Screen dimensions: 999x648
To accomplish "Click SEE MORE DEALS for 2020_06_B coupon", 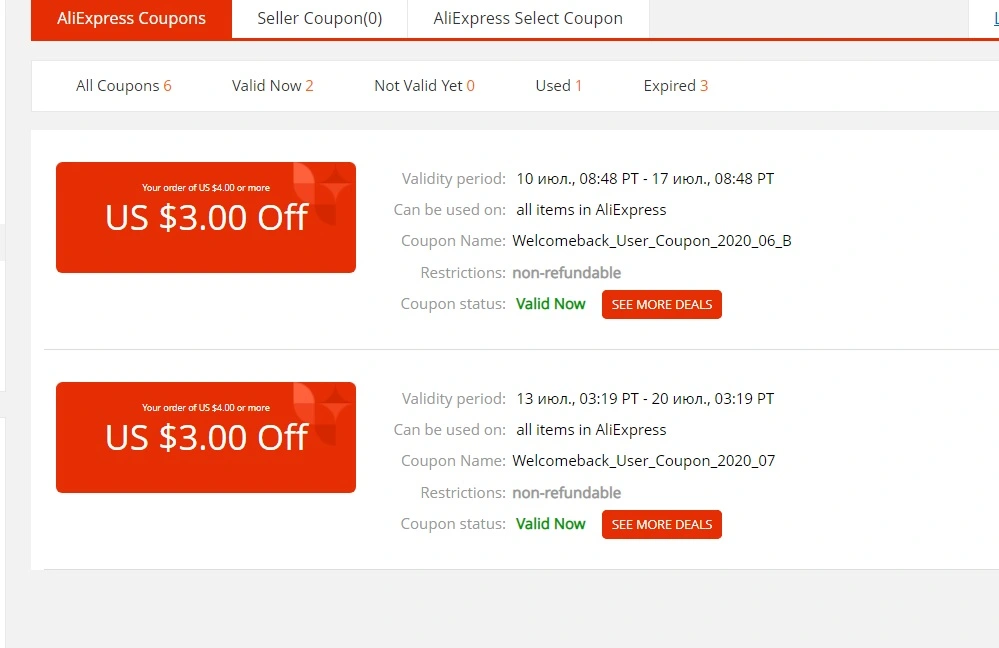I will click(x=662, y=305).
